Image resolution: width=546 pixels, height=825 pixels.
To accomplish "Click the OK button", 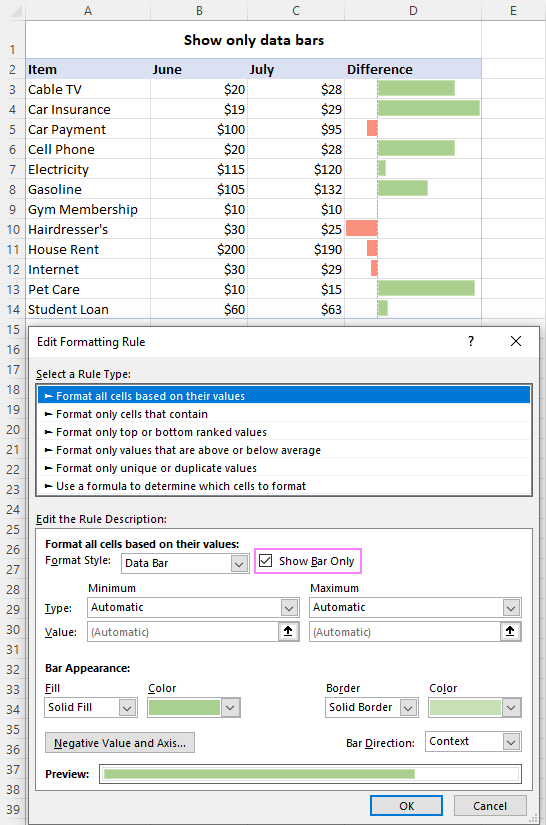I will [407, 806].
